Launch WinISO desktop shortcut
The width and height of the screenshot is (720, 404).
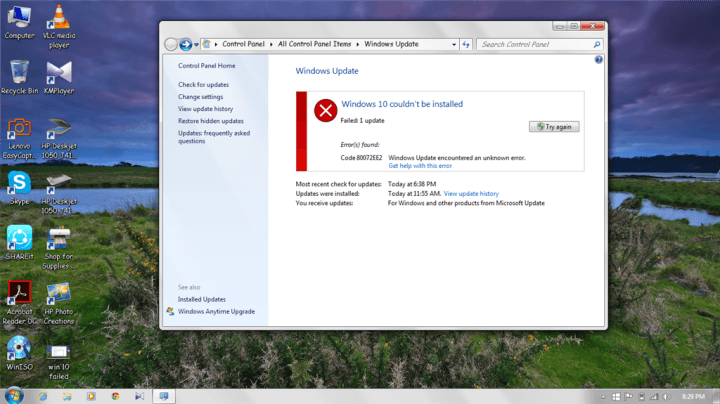[19, 353]
